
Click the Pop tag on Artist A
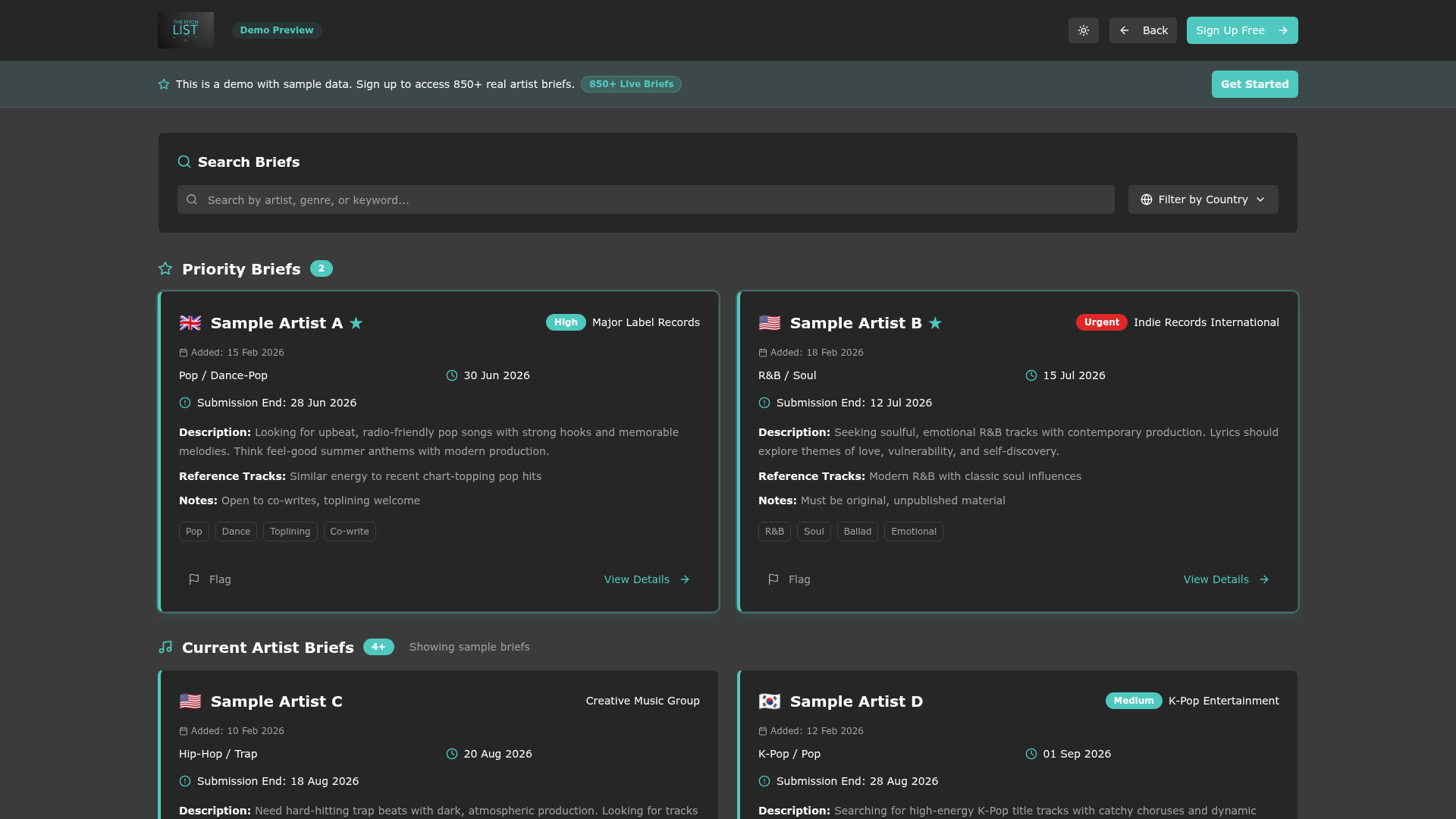pyautogui.click(x=194, y=532)
